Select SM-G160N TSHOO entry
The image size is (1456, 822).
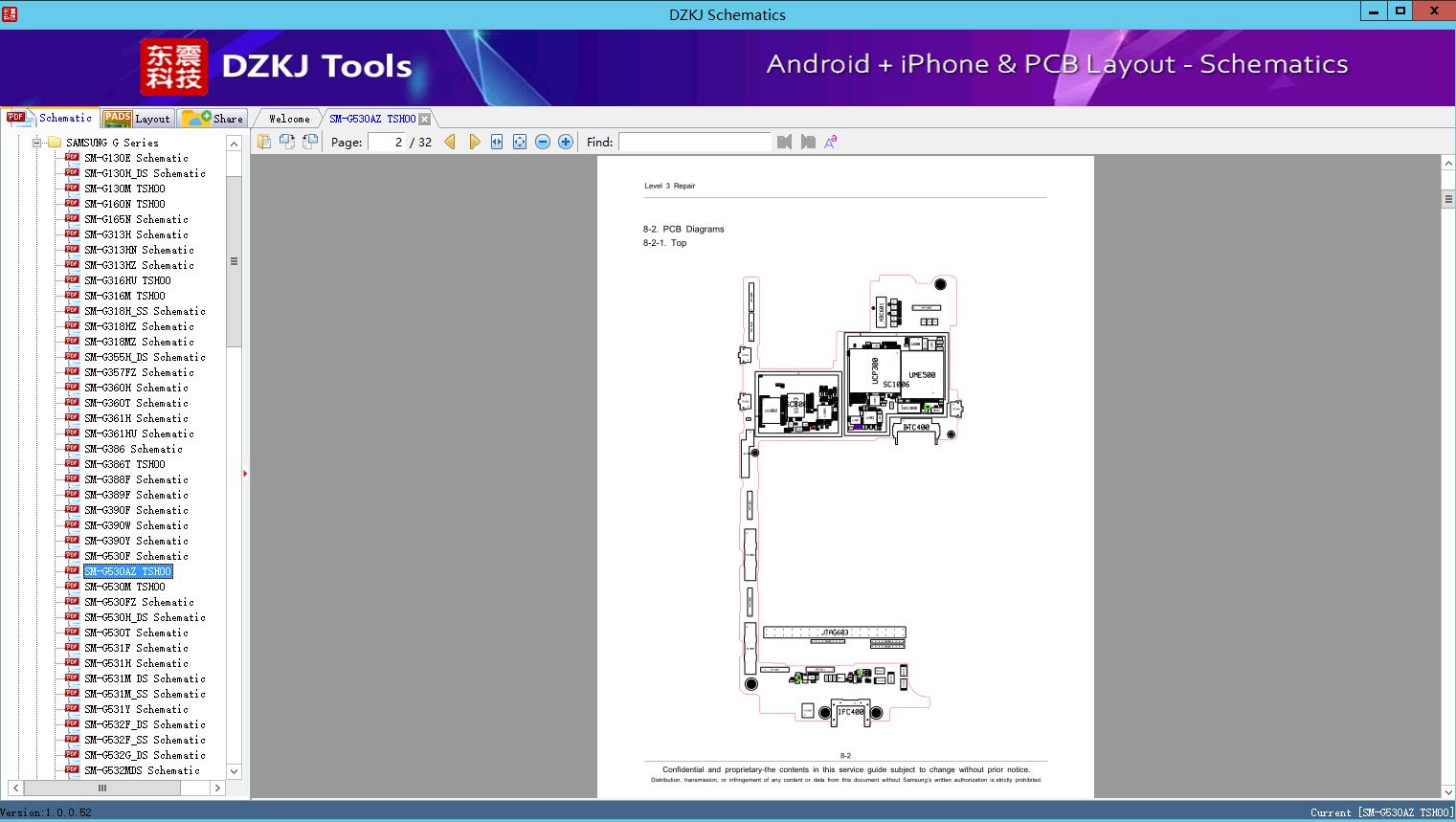(x=124, y=204)
